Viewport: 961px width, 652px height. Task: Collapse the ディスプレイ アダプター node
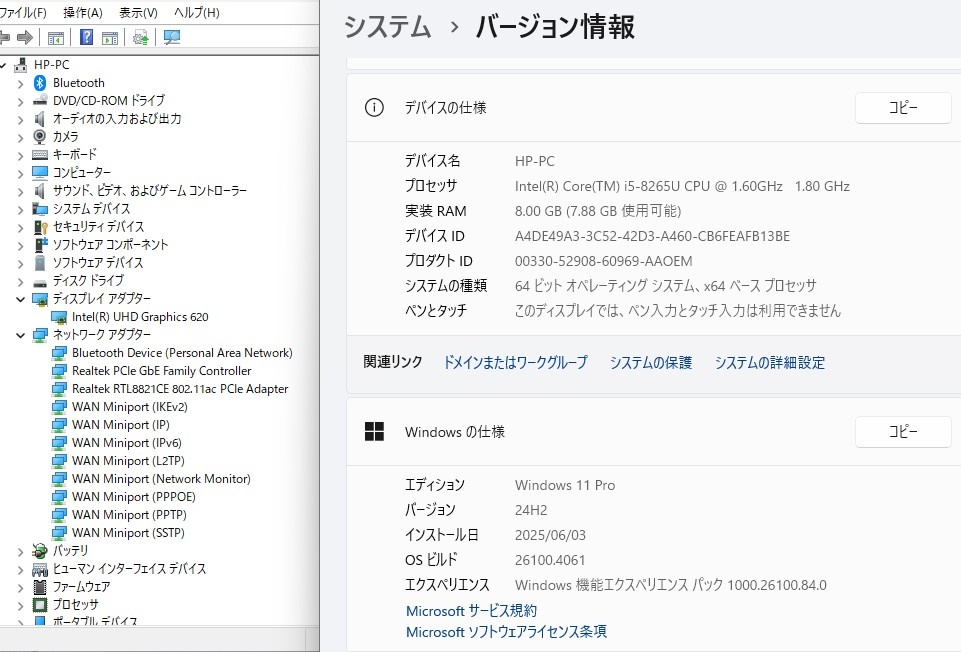[x=20, y=299]
